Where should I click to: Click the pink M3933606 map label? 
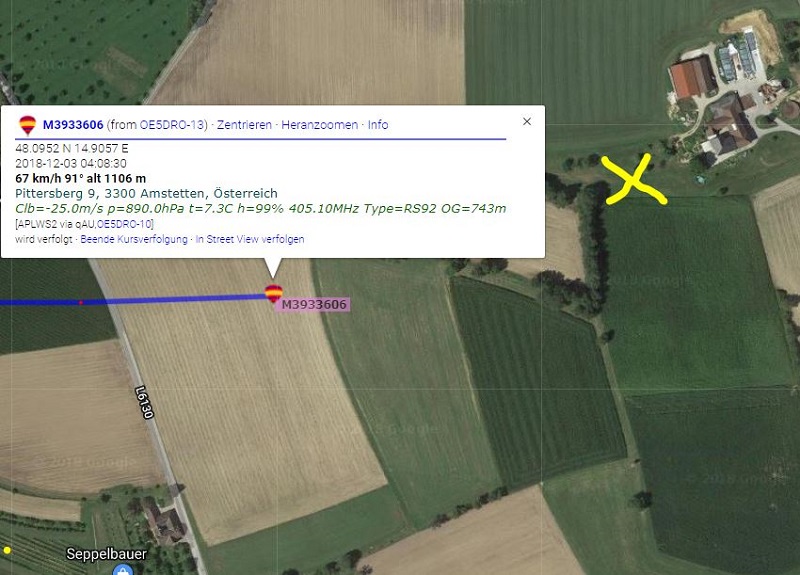(314, 305)
